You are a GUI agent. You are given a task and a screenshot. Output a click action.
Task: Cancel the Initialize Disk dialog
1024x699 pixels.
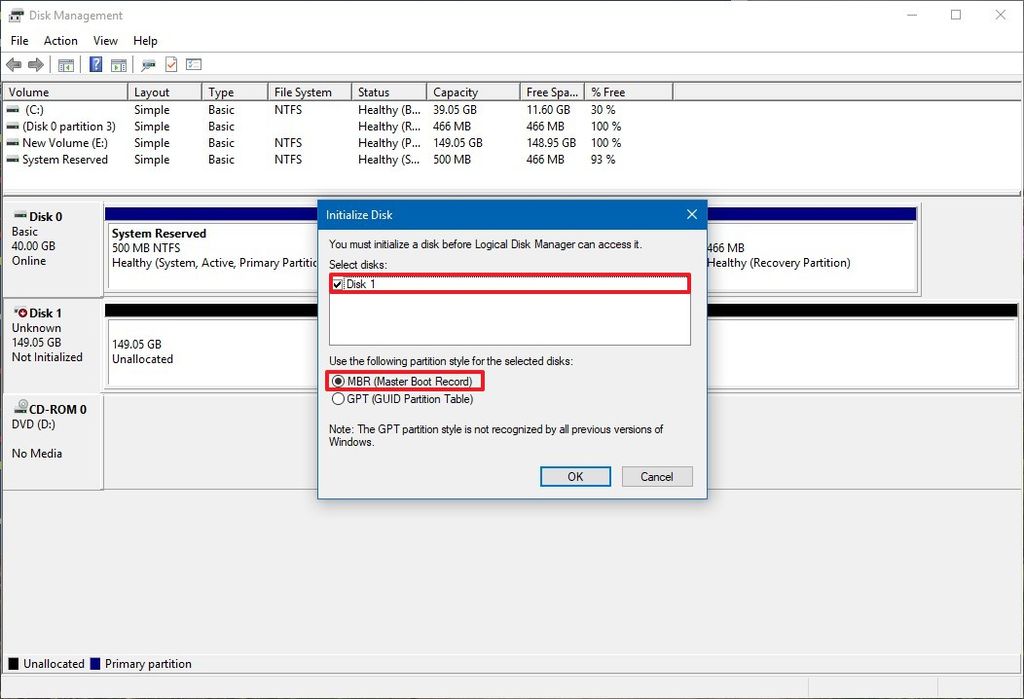(657, 477)
